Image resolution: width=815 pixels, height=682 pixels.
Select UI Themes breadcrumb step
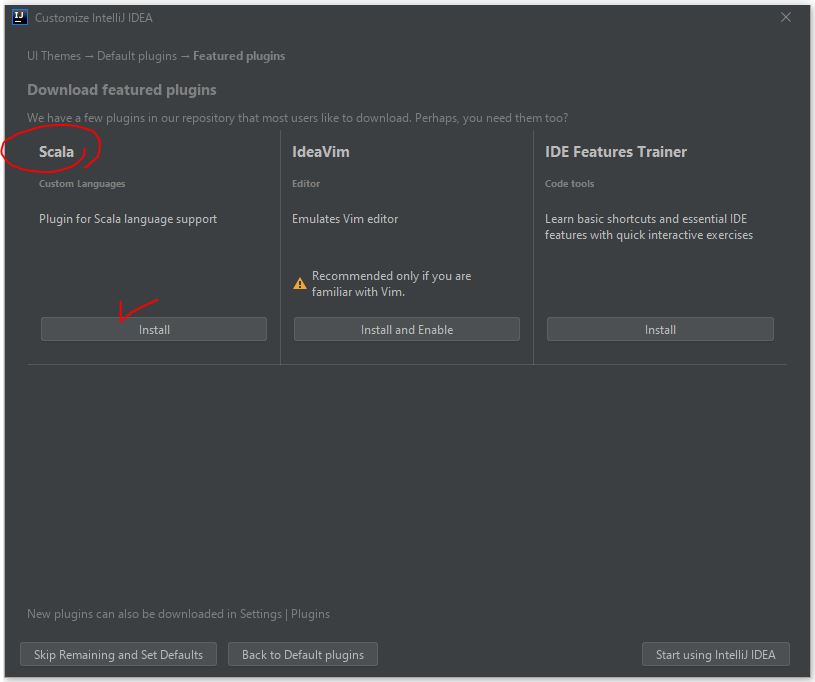[x=54, y=56]
